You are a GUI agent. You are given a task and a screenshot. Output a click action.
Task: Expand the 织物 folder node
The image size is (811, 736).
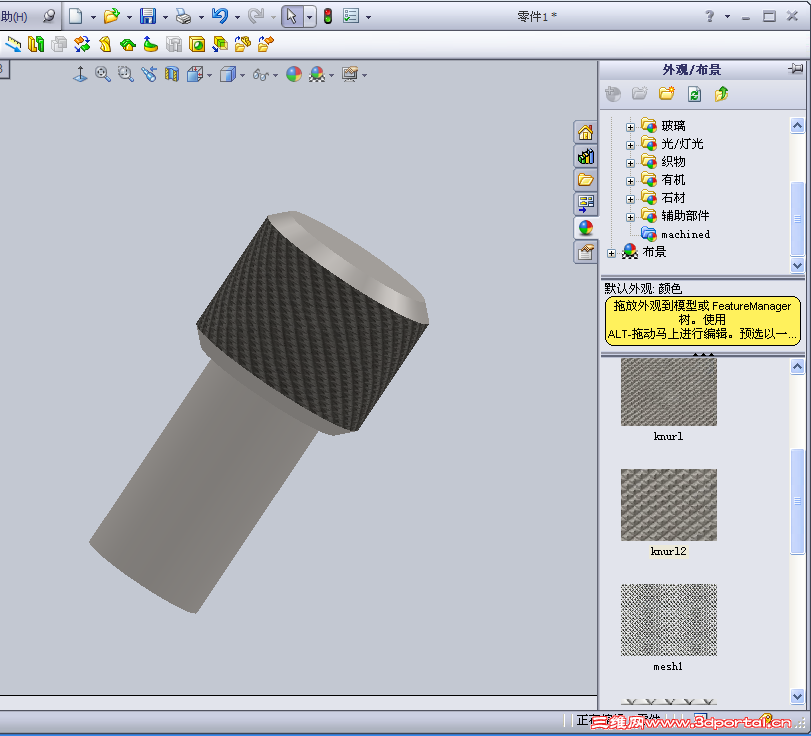tap(630, 163)
